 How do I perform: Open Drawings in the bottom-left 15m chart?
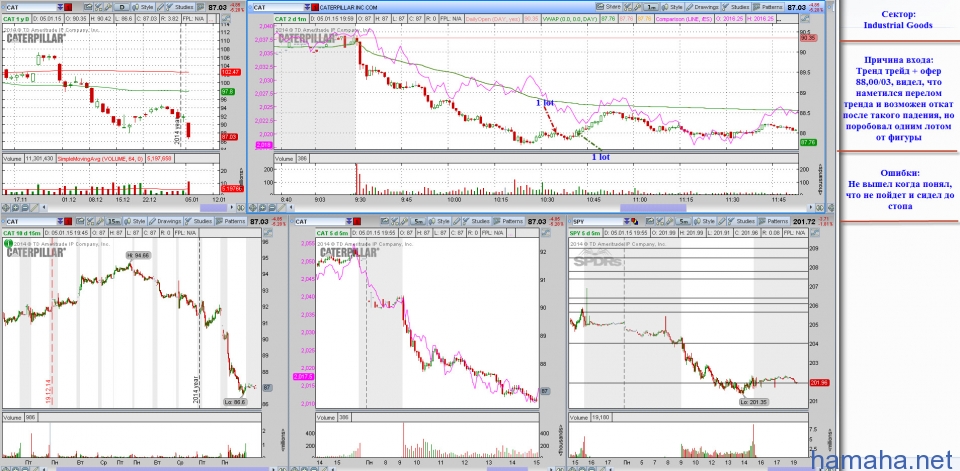click(x=165, y=221)
